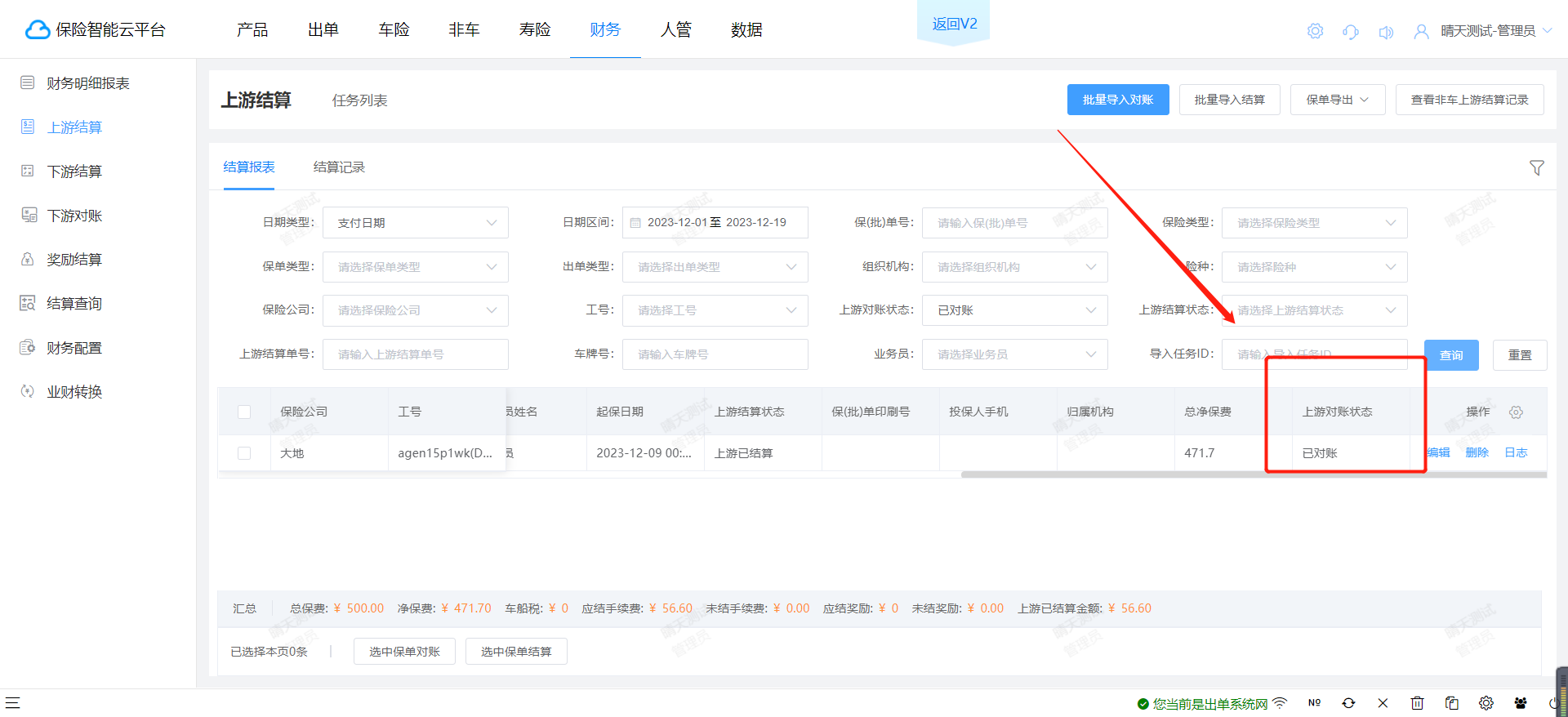The height and width of the screenshot is (717, 1568).
Task: Open the 产品 top menu
Action: pyautogui.click(x=252, y=29)
